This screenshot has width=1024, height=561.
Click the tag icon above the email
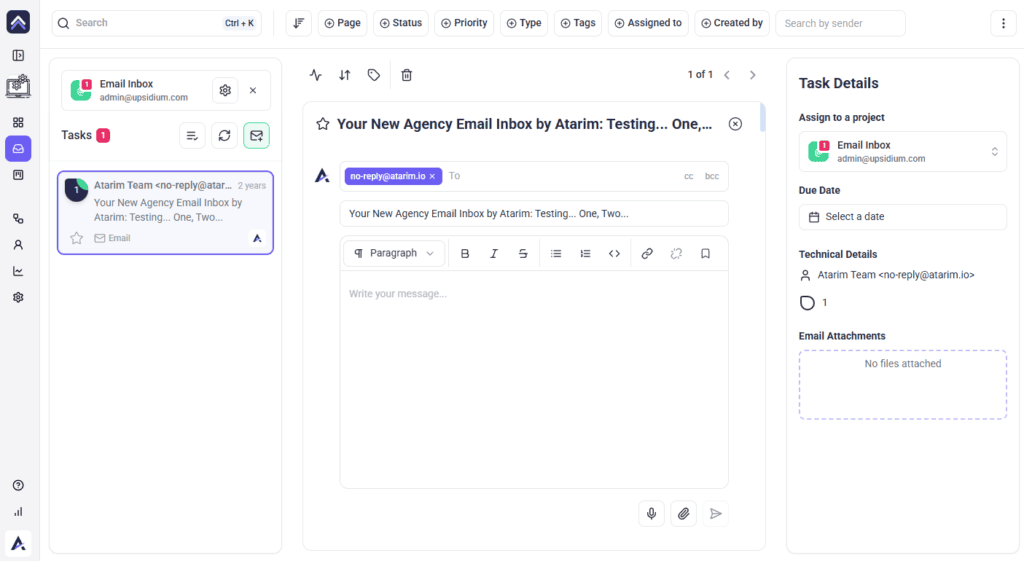(374, 75)
